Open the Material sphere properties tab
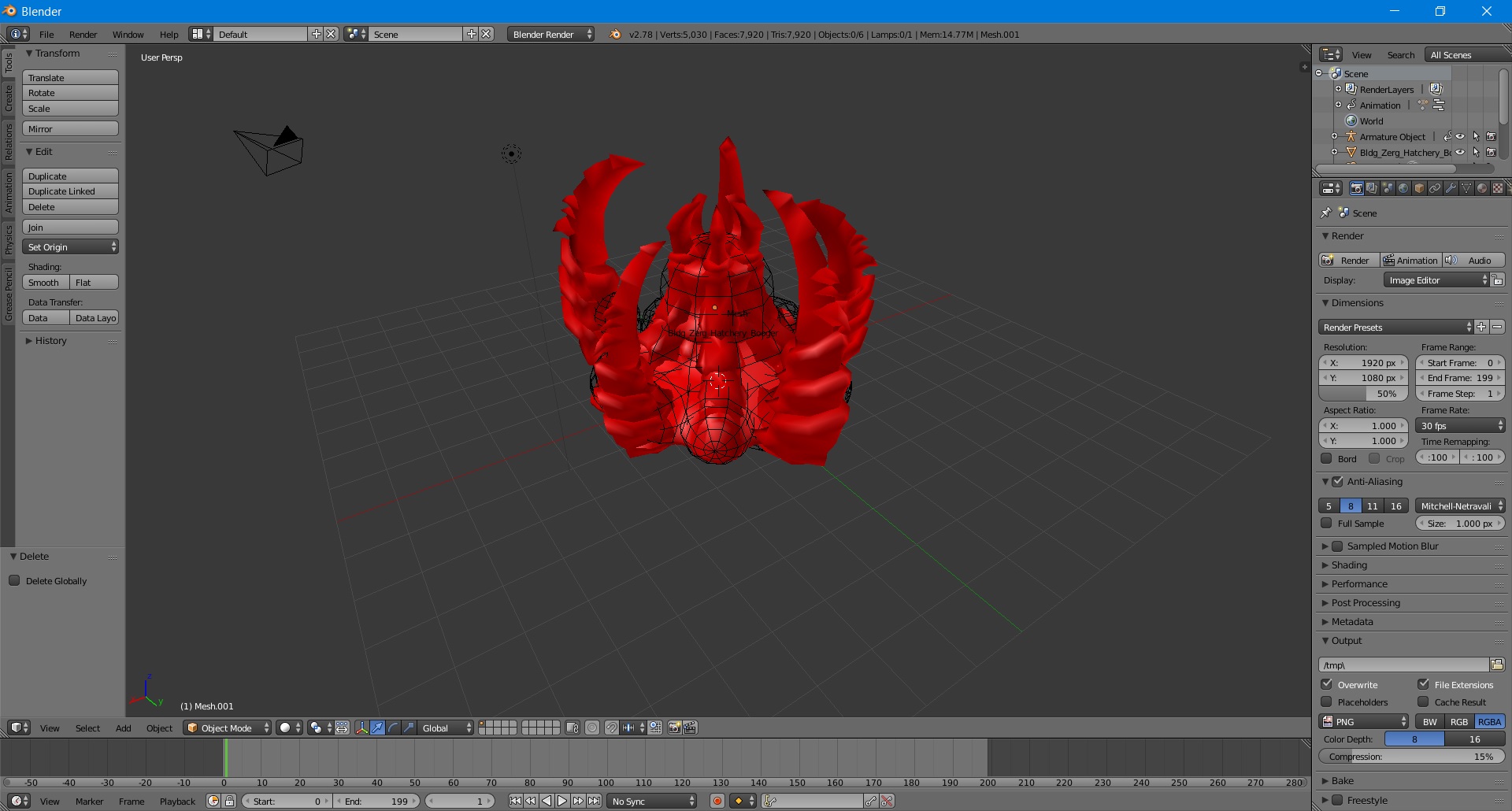 click(x=1482, y=188)
